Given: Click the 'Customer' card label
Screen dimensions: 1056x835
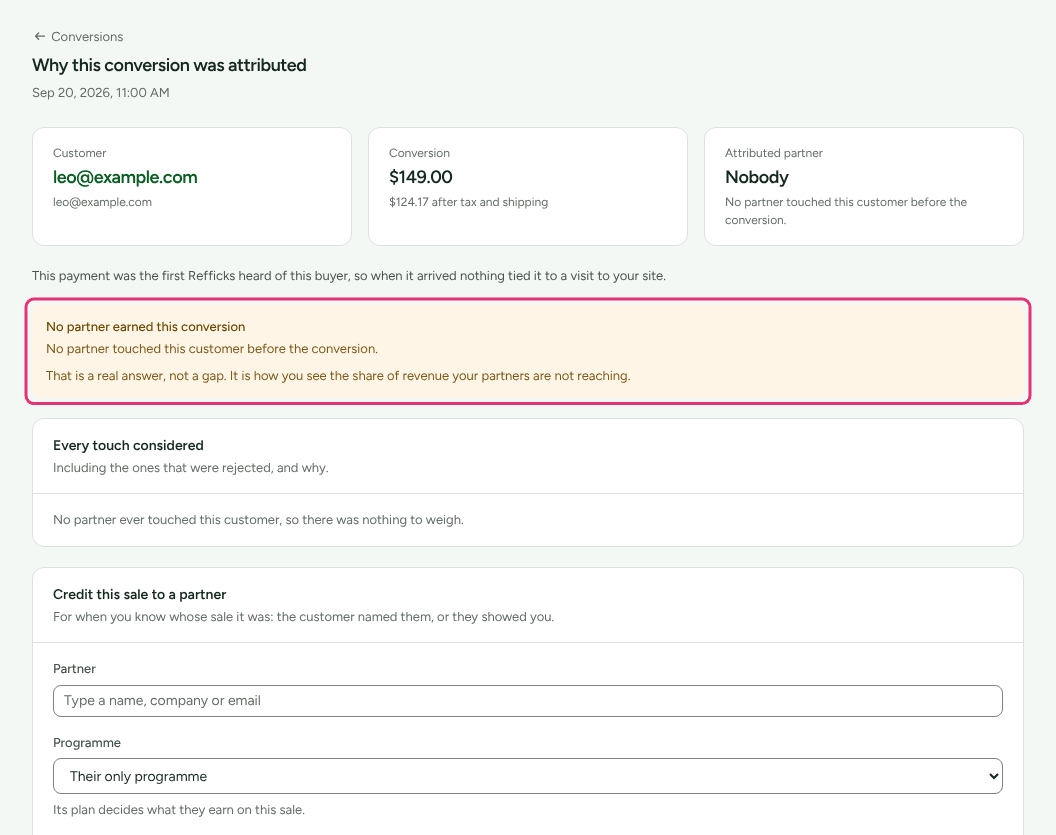Looking at the screenshot, I should pyautogui.click(x=79, y=154).
